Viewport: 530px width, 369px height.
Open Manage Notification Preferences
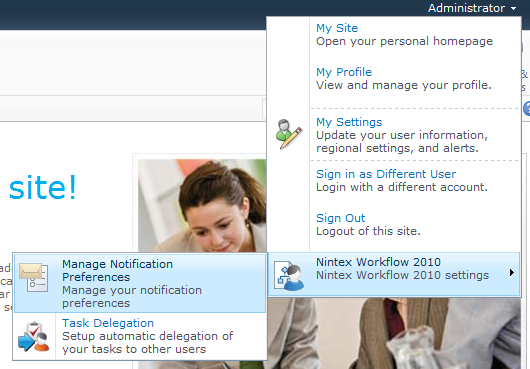tap(140, 283)
